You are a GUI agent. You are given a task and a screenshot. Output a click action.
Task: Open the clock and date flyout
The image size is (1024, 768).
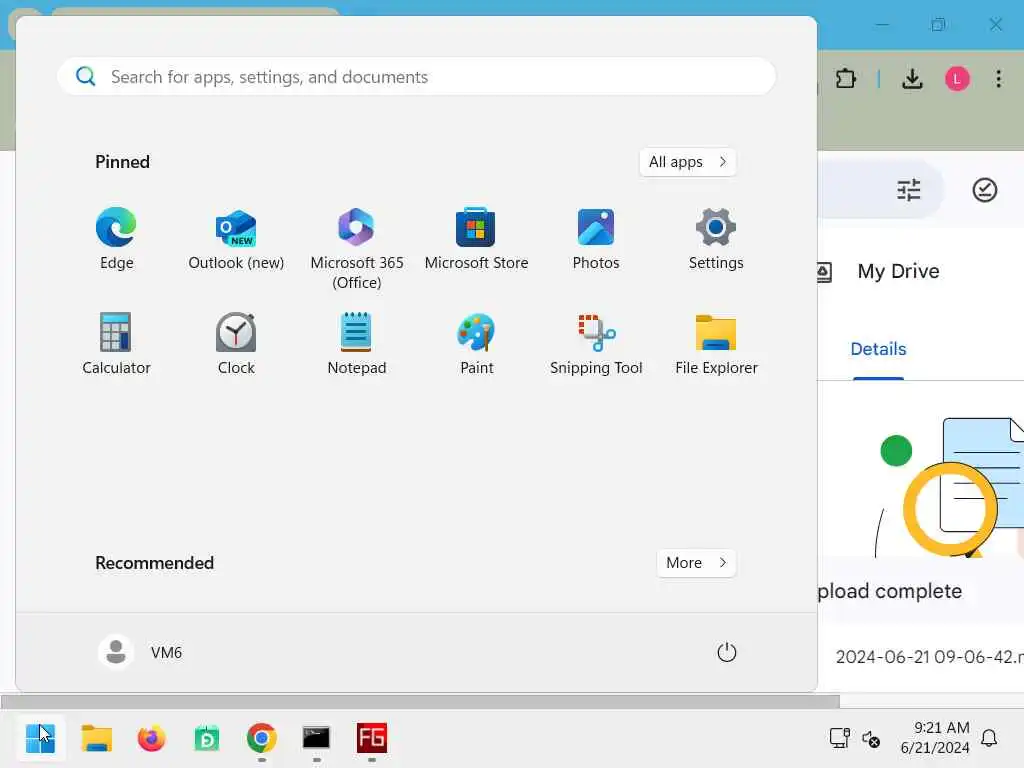(935, 737)
